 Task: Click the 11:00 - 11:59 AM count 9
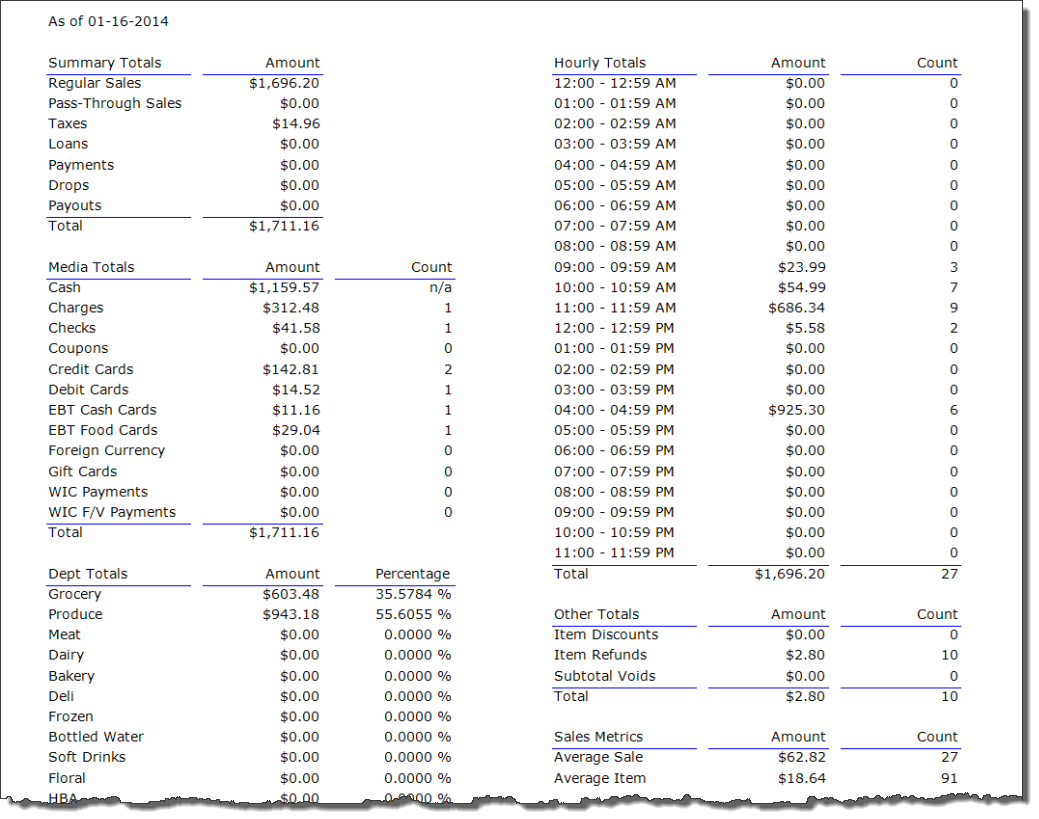coord(954,307)
